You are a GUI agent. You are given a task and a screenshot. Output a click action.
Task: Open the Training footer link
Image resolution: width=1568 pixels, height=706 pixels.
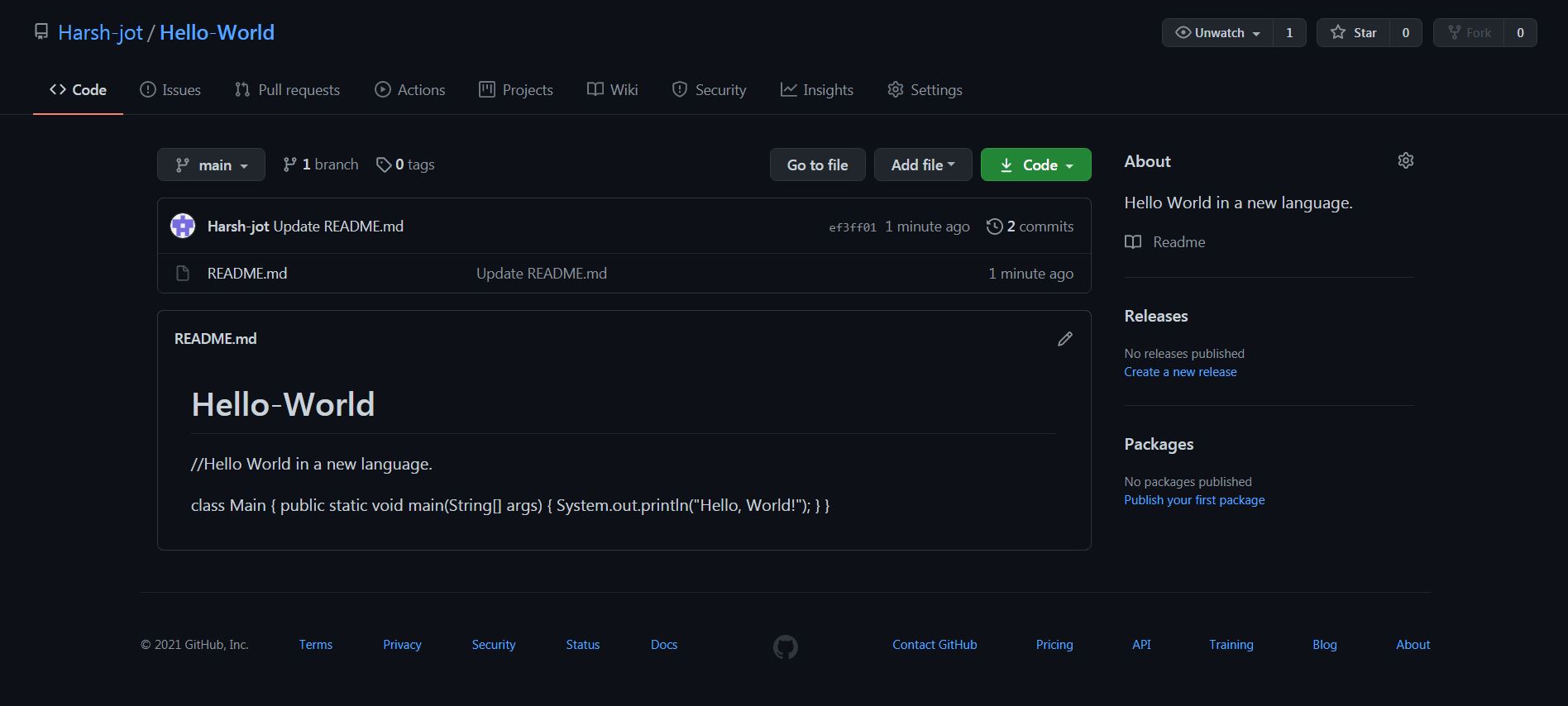coord(1231,645)
